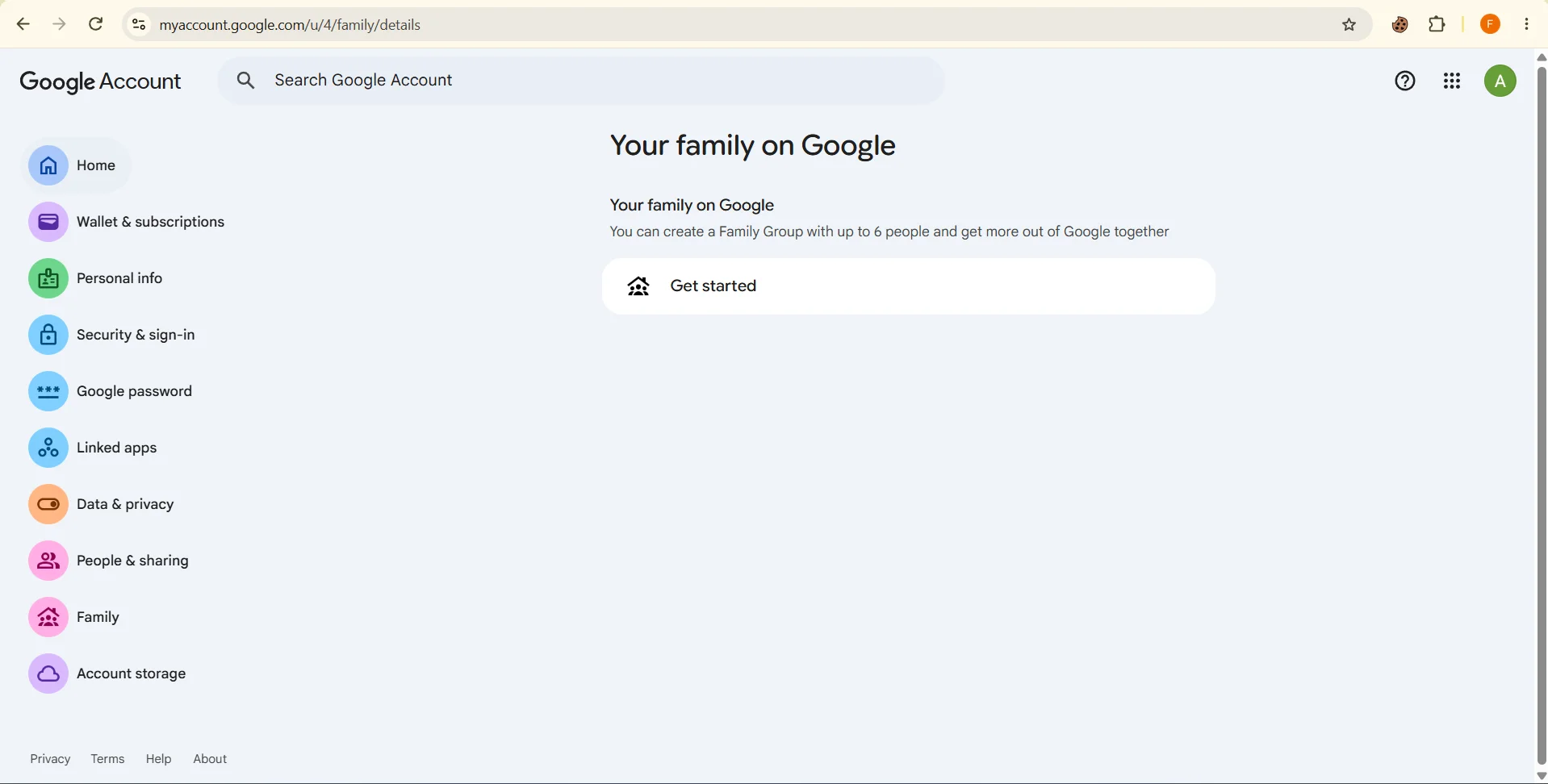Click the Help question mark icon

point(1405,81)
